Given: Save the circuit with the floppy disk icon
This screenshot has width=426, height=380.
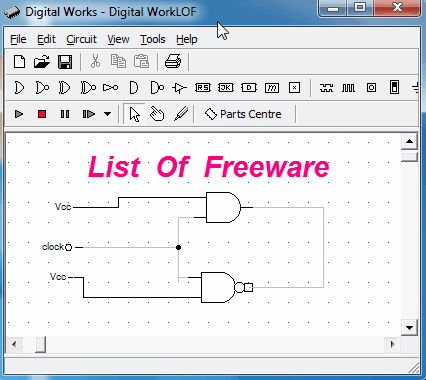Looking at the screenshot, I should 65,62.
